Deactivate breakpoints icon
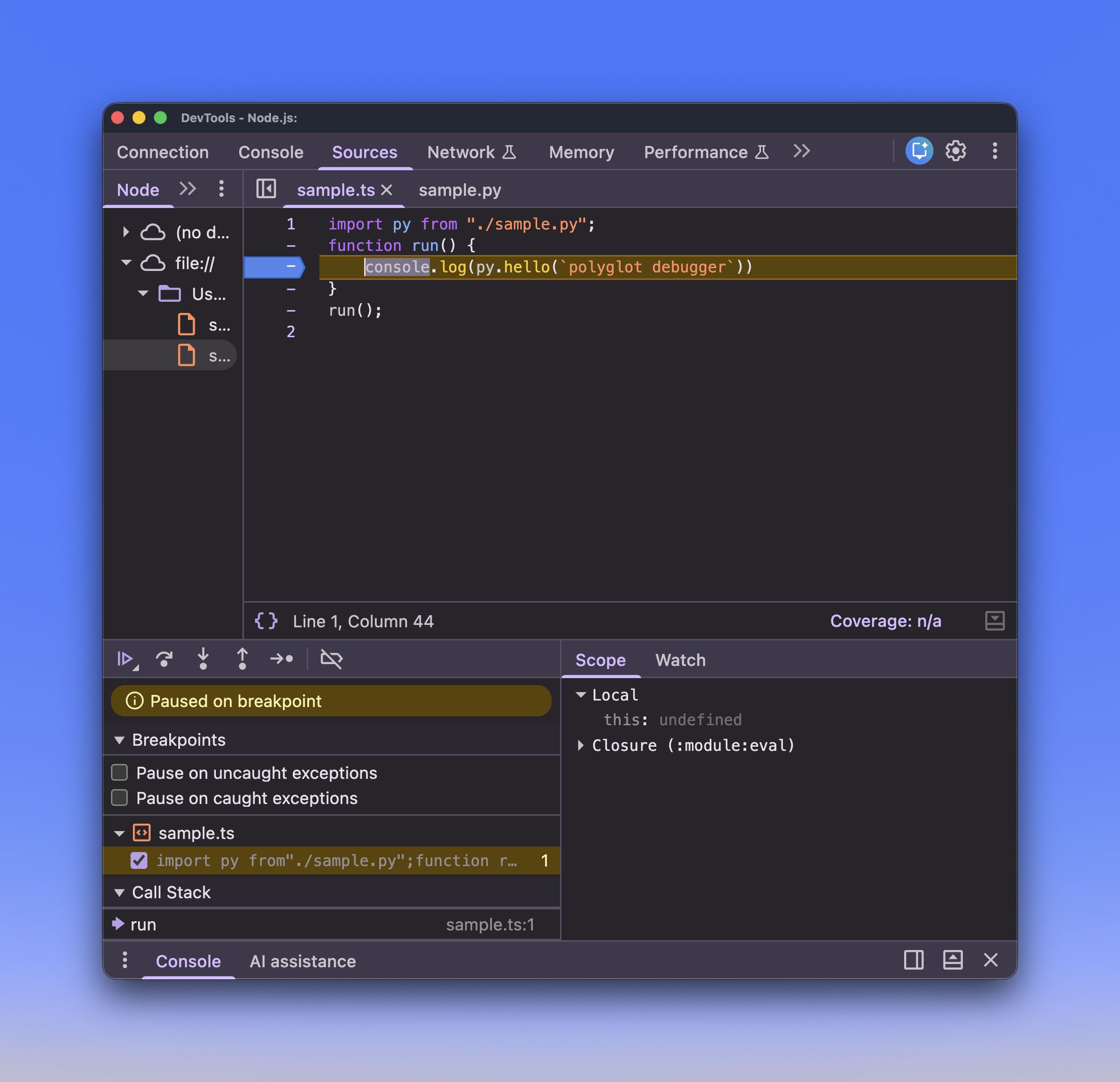The width and height of the screenshot is (1120, 1082). [x=332, y=659]
